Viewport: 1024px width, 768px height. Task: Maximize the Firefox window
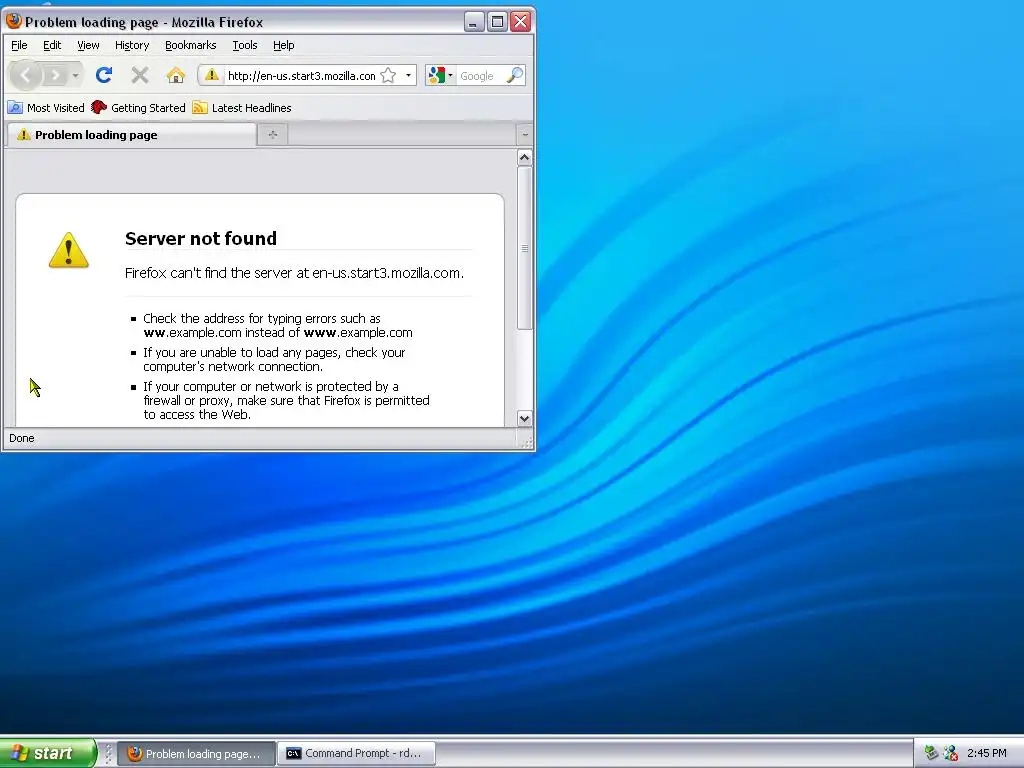(x=498, y=22)
